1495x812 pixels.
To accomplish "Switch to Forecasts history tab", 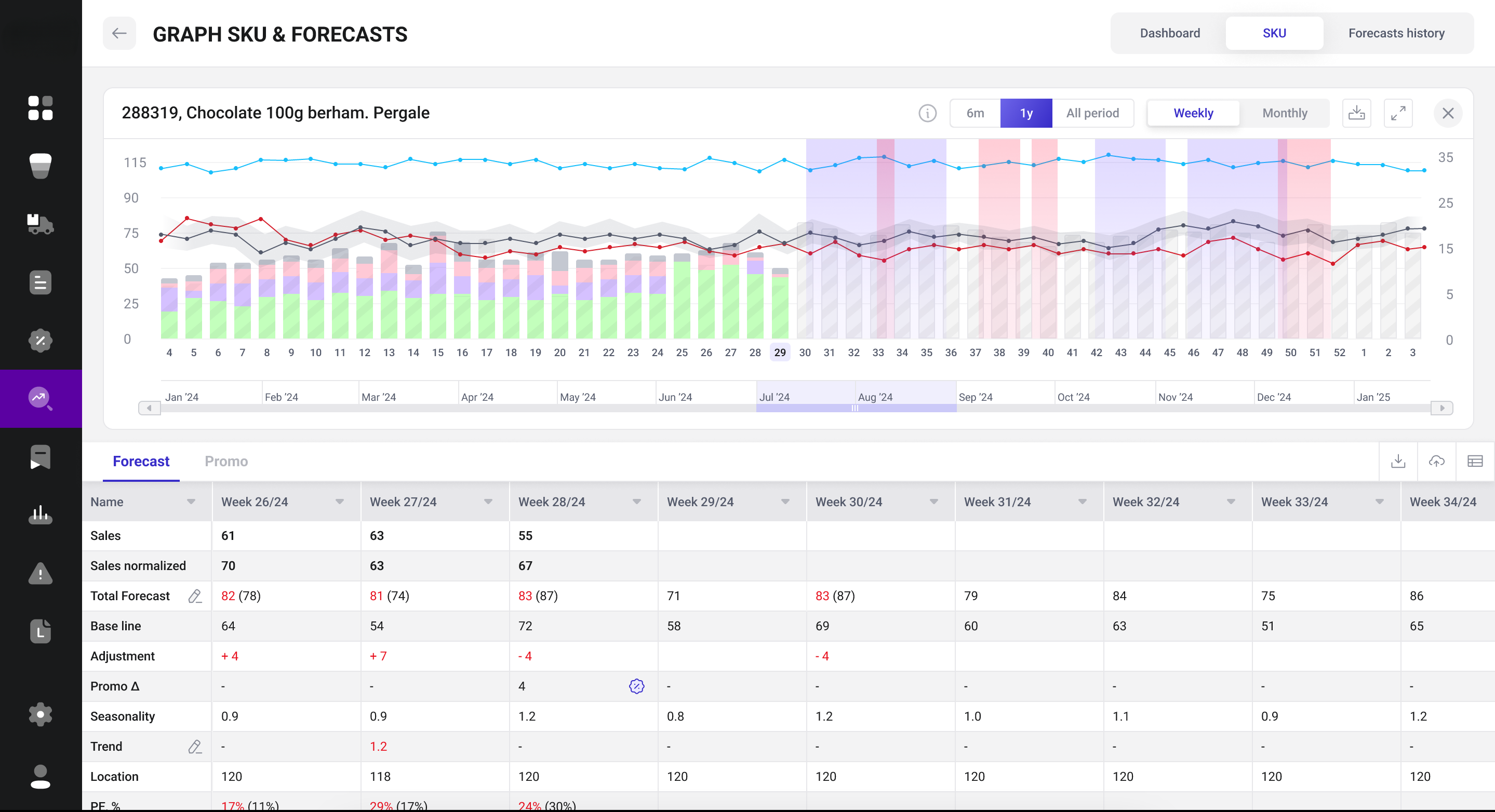I will pyautogui.click(x=1397, y=33).
